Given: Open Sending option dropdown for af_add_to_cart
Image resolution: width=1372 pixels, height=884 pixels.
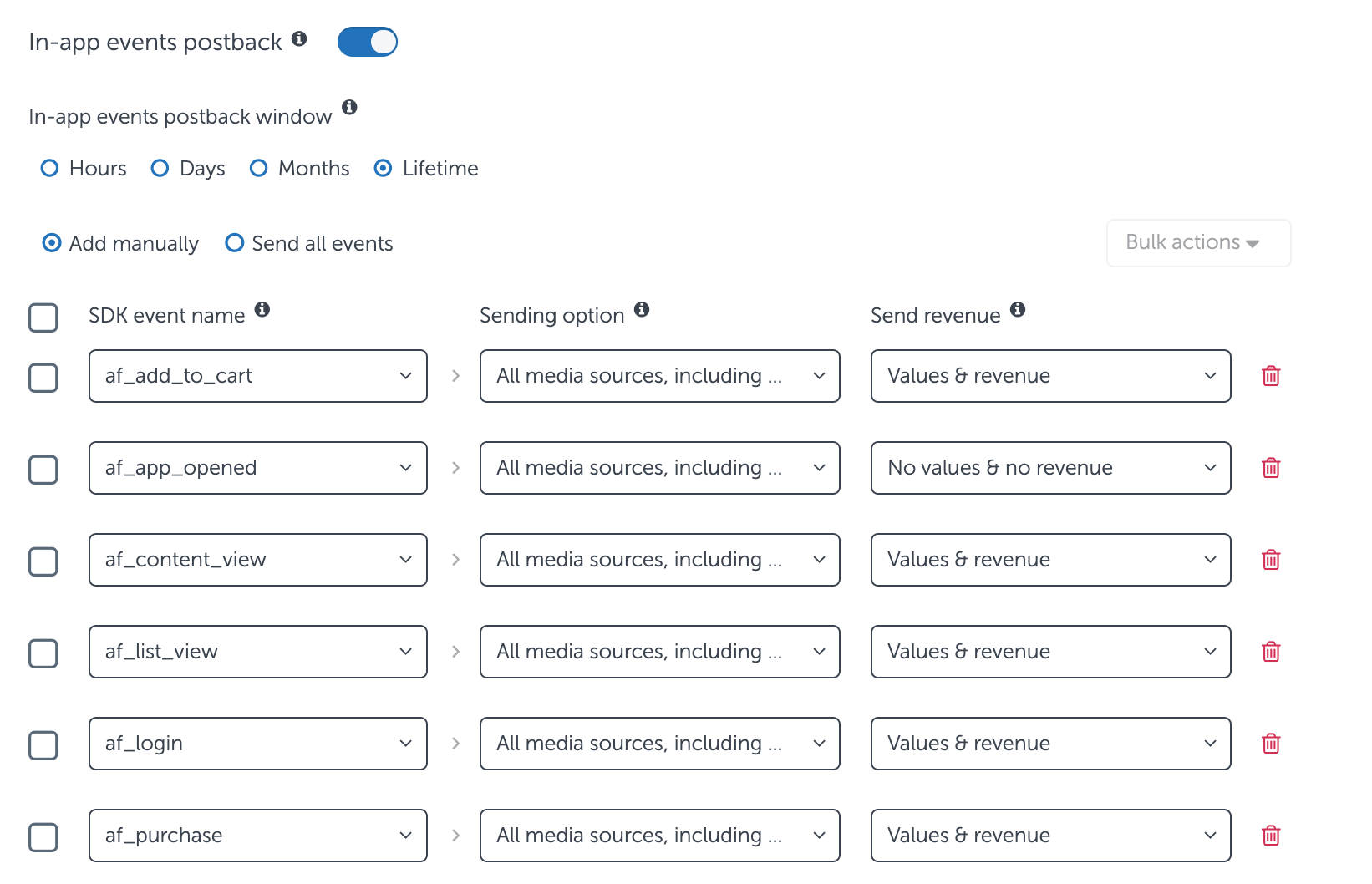Looking at the screenshot, I should (660, 376).
